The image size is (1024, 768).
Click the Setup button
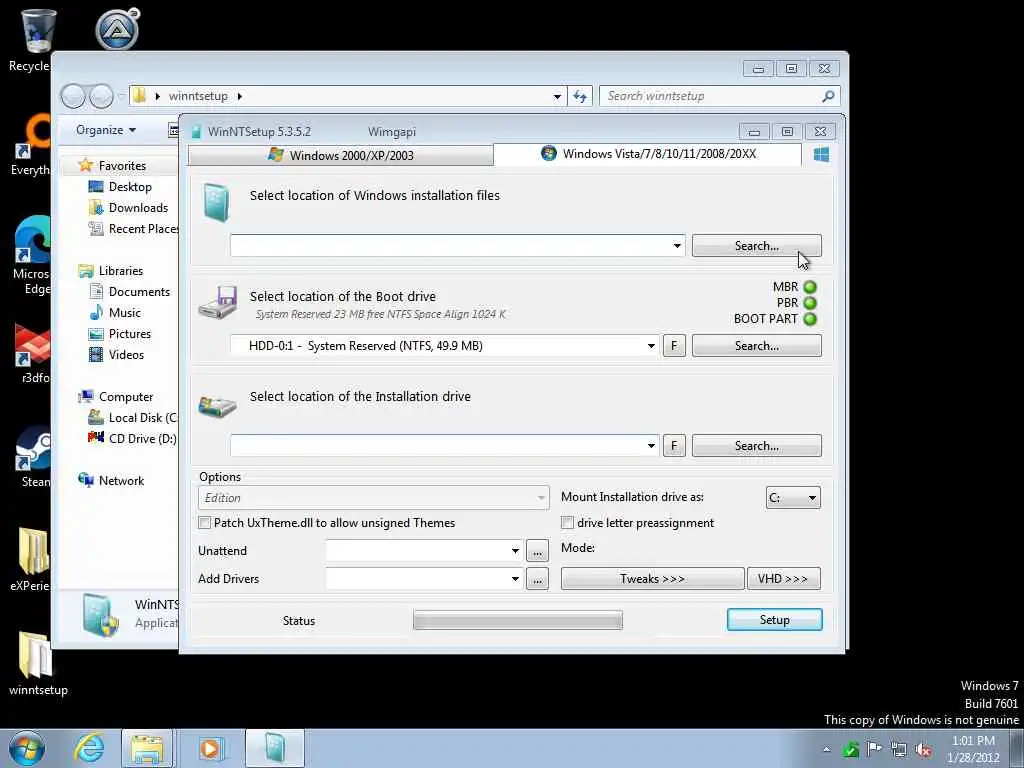coord(775,620)
